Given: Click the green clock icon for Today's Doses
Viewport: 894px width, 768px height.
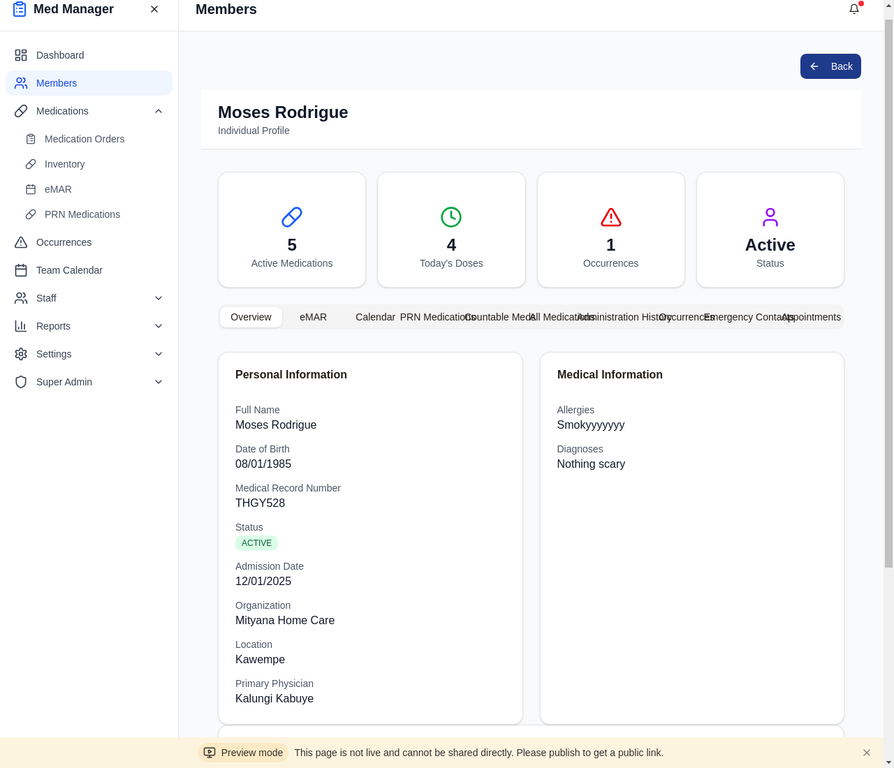Looking at the screenshot, I should pos(451,217).
